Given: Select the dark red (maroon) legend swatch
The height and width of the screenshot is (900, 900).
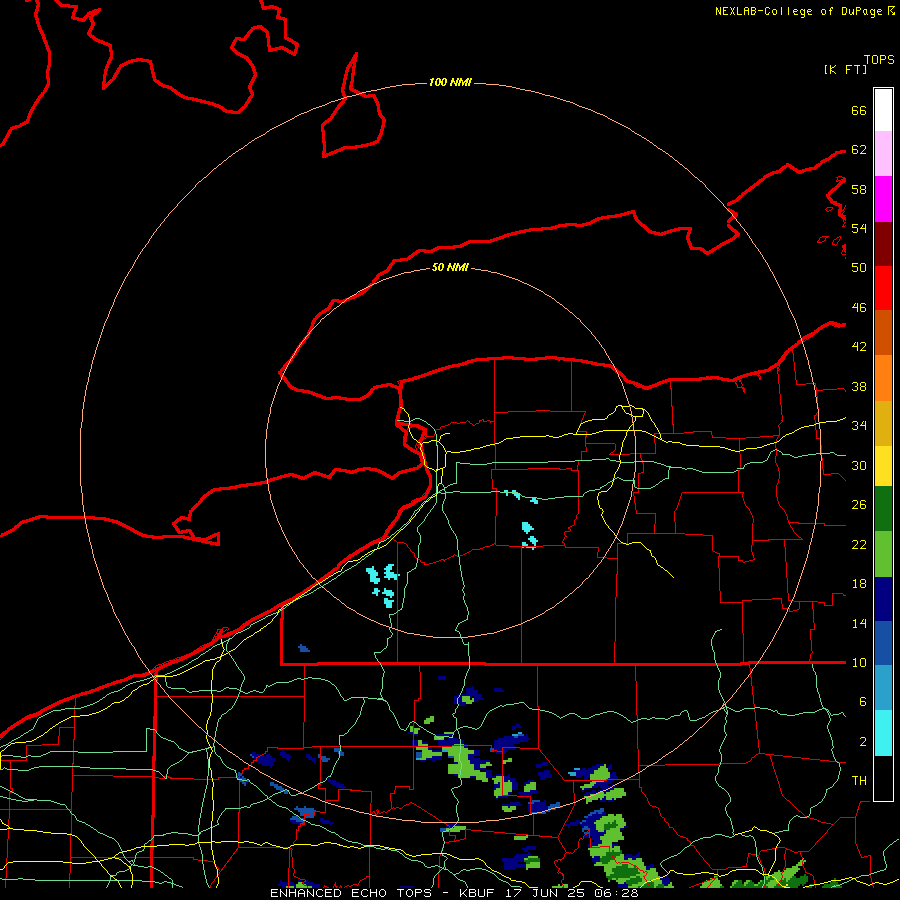Looking at the screenshot, I should (883, 244).
